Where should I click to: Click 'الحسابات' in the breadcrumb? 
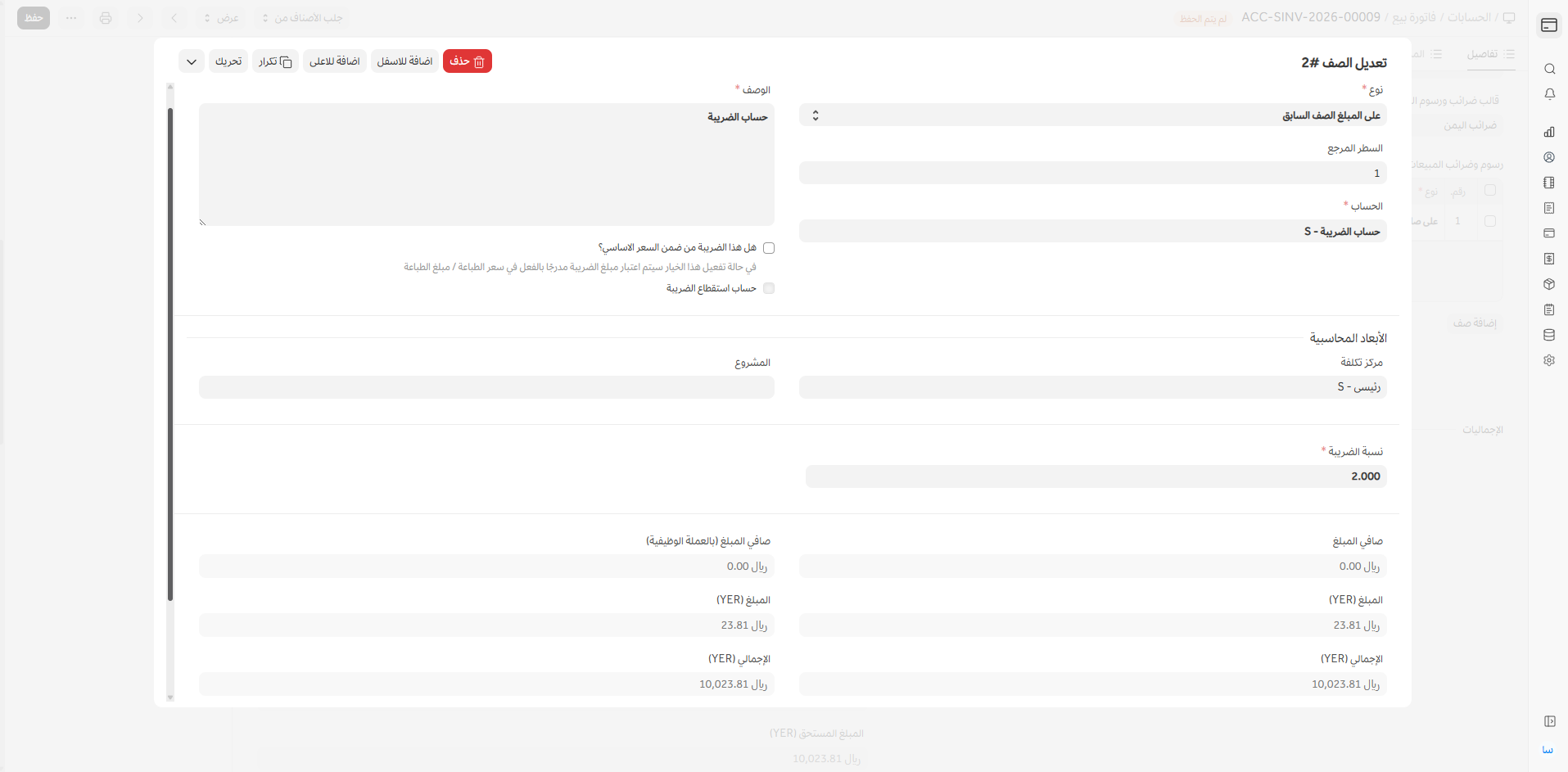[1469, 17]
